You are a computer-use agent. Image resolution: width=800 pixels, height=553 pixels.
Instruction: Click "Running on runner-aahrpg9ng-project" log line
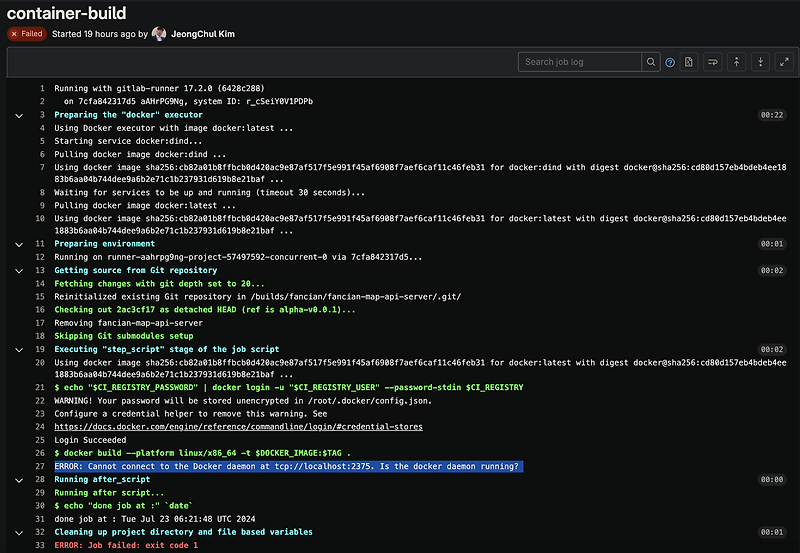click(x=238, y=257)
